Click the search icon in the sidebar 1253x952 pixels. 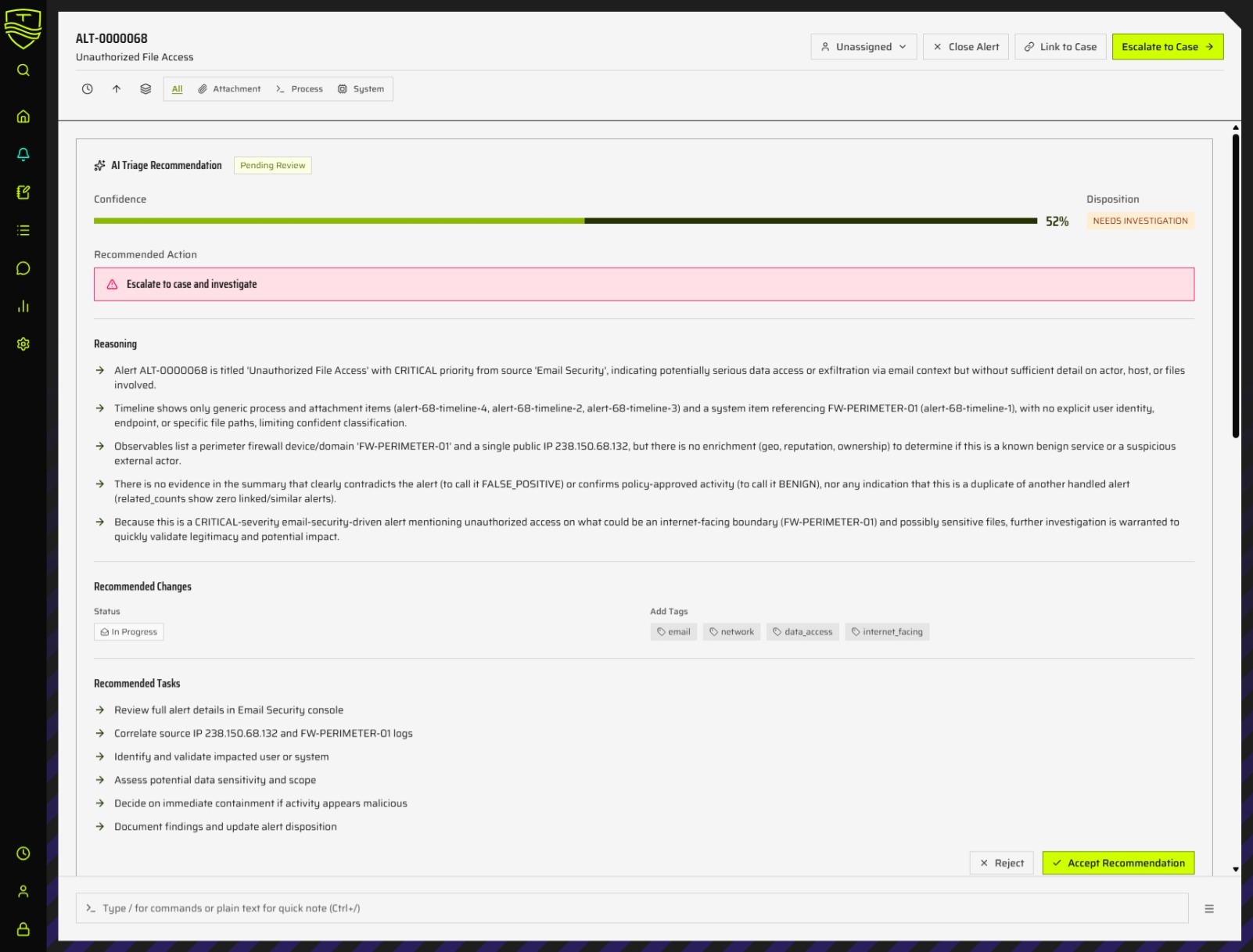tap(23, 70)
